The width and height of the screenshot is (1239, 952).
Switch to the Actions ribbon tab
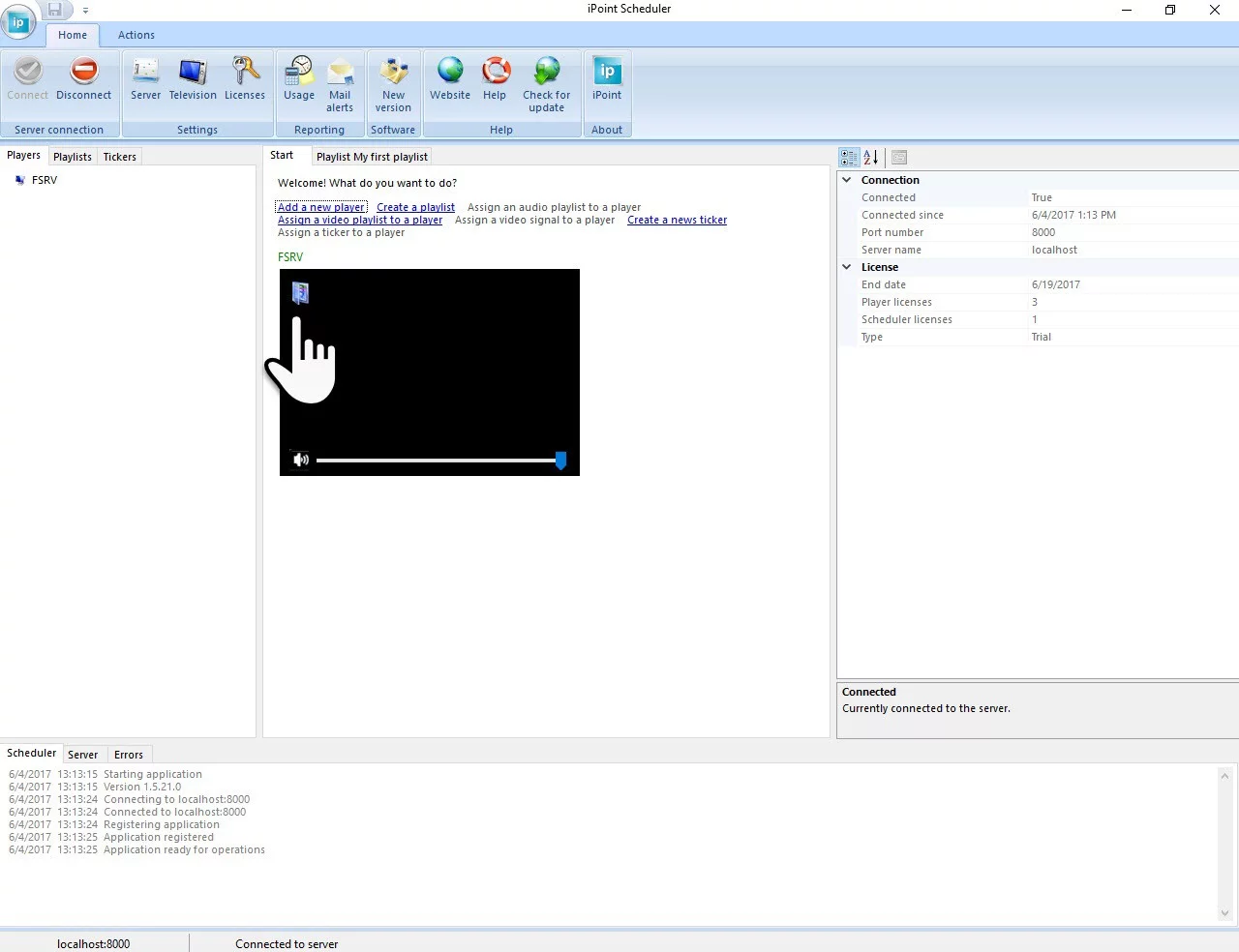coord(136,35)
